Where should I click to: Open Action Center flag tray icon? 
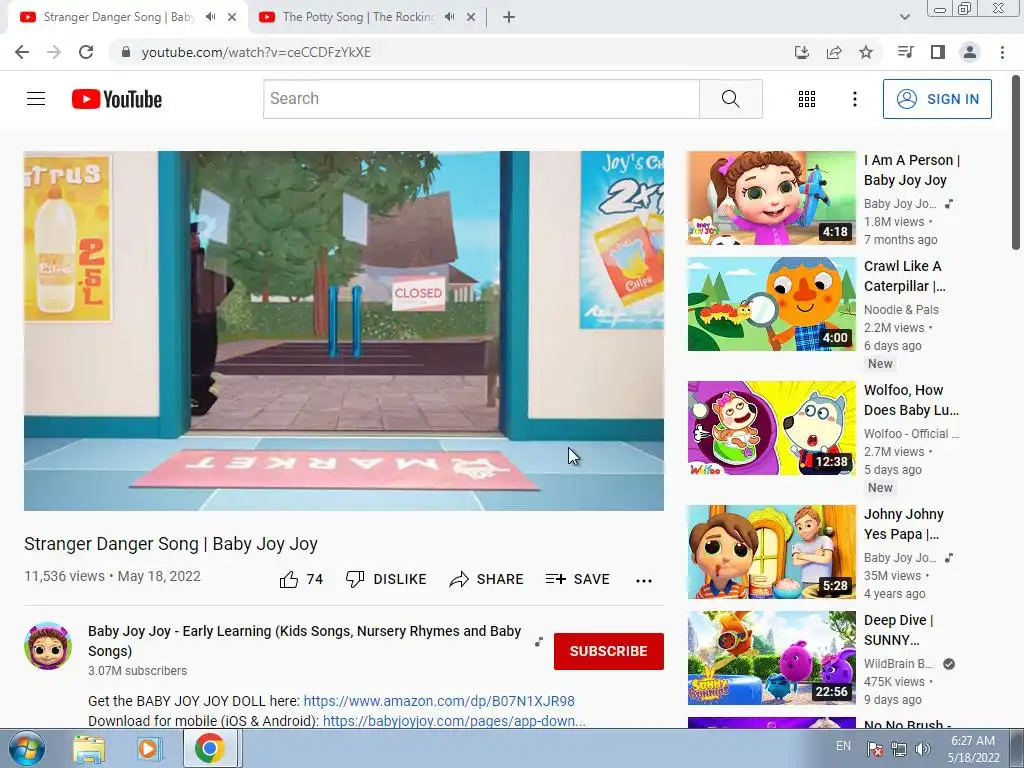click(874, 749)
